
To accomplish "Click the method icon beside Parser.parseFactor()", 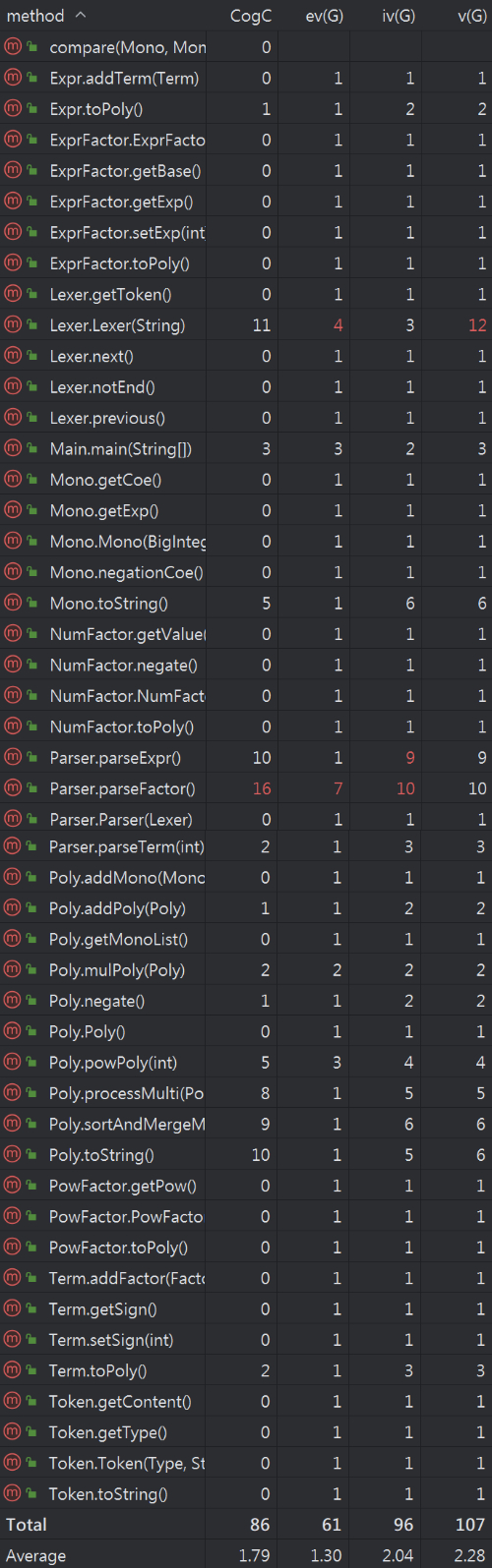I will click(x=13, y=787).
